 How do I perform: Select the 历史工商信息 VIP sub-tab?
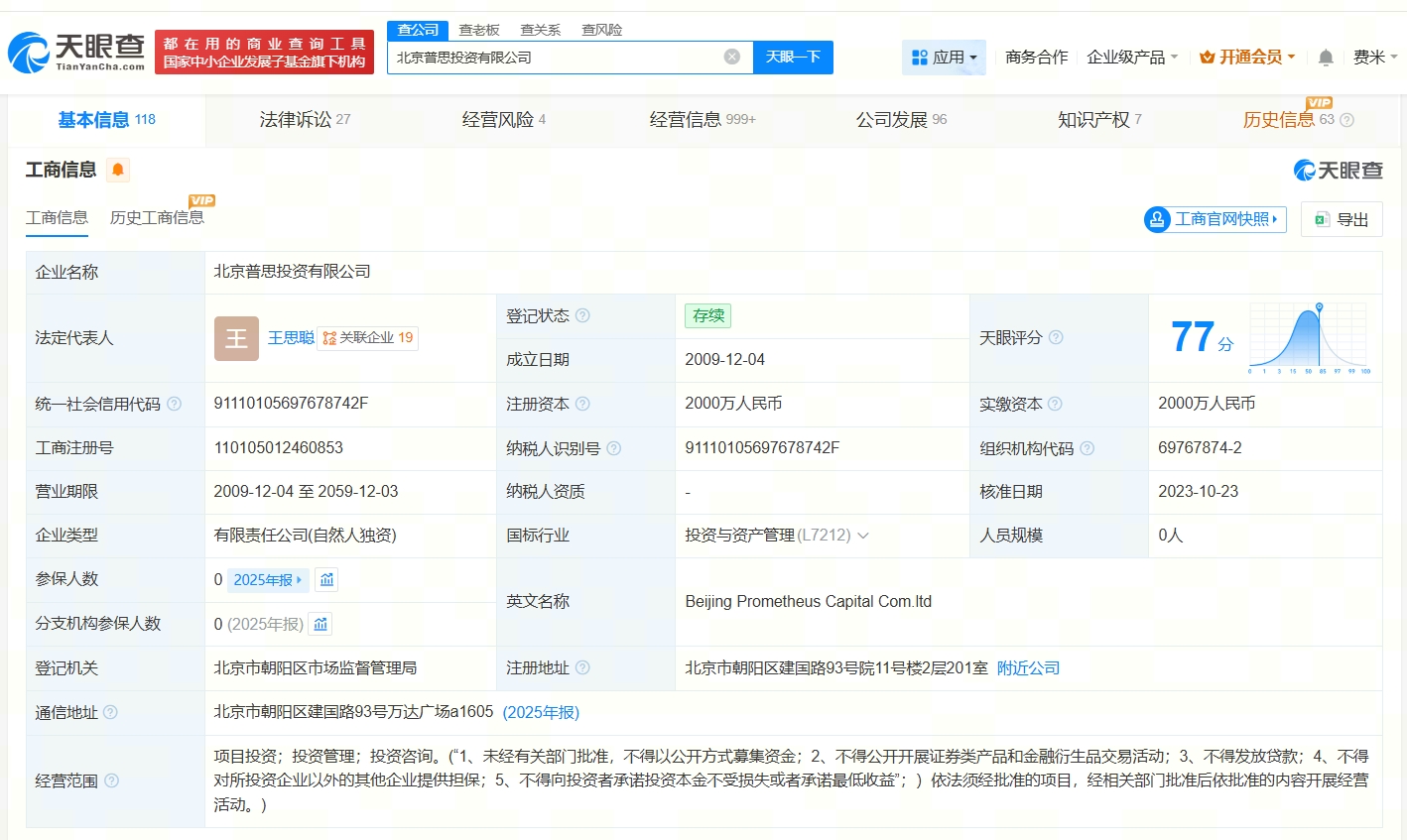157,218
